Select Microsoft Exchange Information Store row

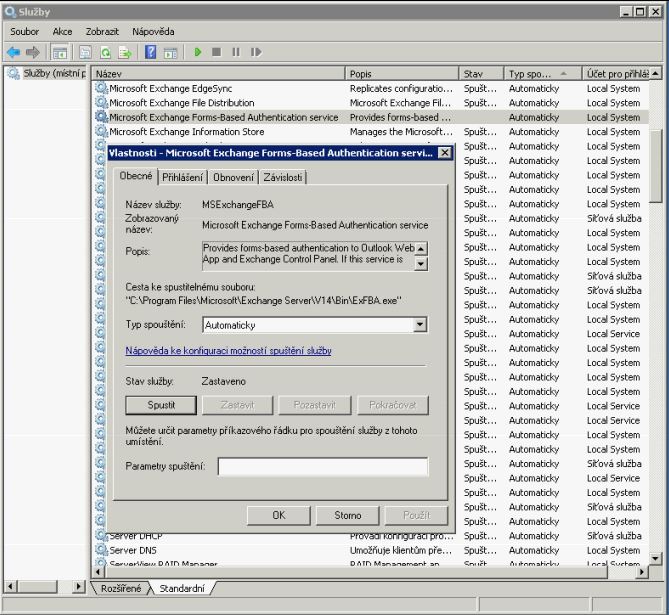[371, 131]
